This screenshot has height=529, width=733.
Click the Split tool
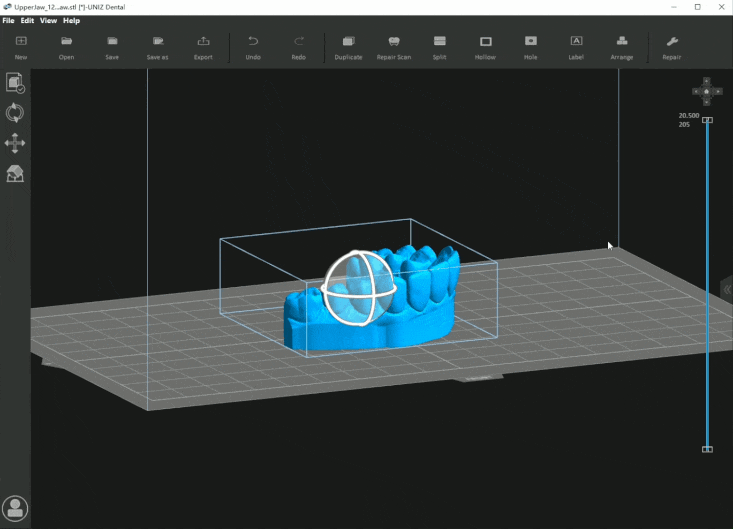[439, 46]
